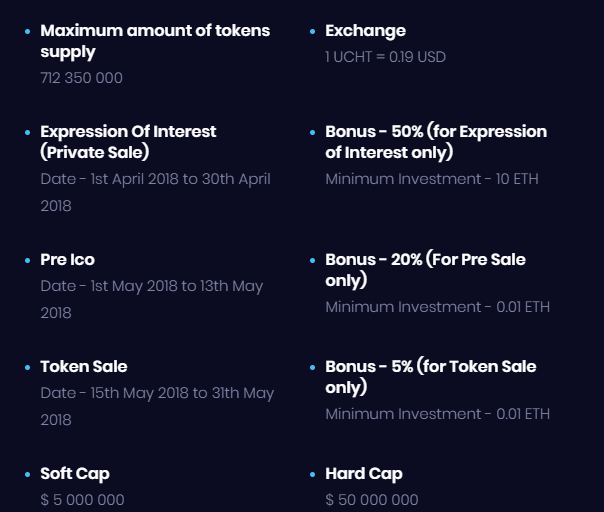Click the 'Token Sale' heading
The height and width of the screenshot is (512, 604).
pyautogui.click(x=84, y=366)
